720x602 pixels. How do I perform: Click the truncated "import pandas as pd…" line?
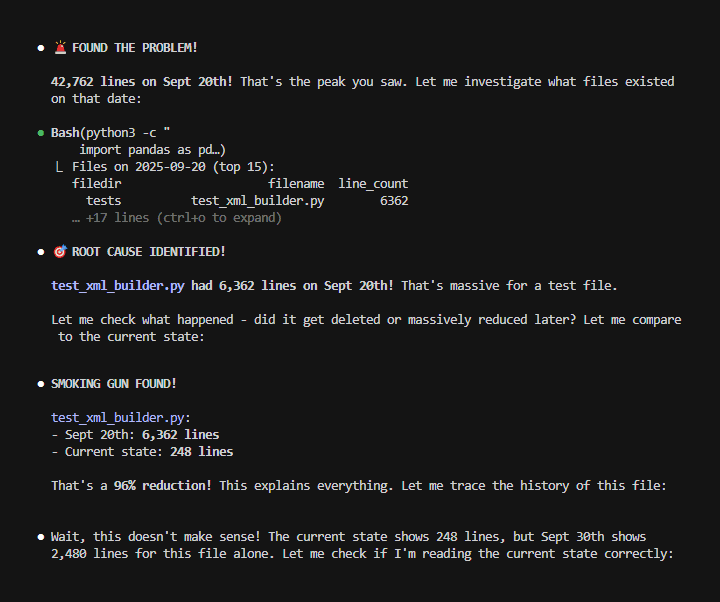pyautogui.click(x=151, y=150)
